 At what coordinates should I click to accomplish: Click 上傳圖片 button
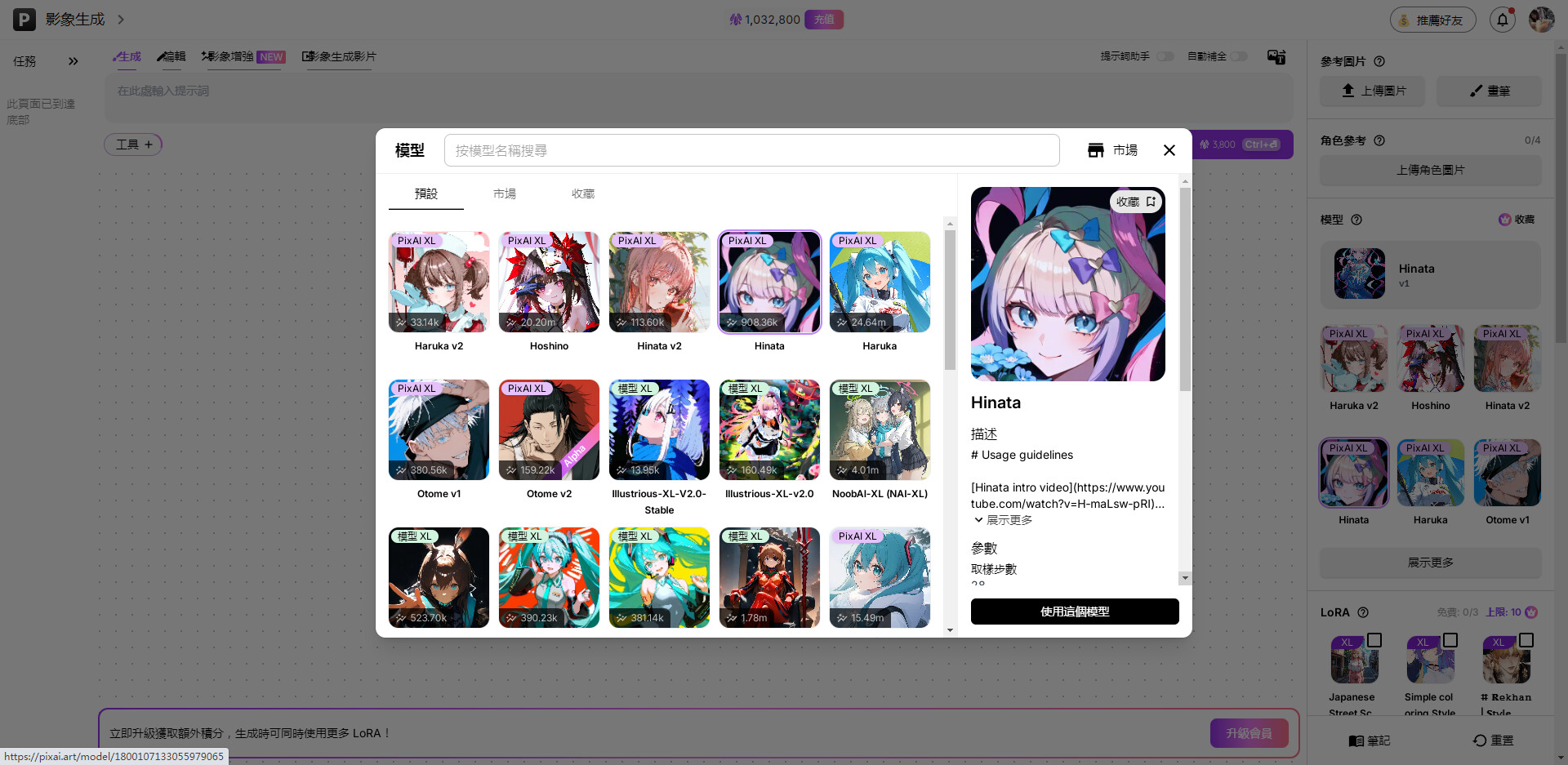tap(1373, 91)
